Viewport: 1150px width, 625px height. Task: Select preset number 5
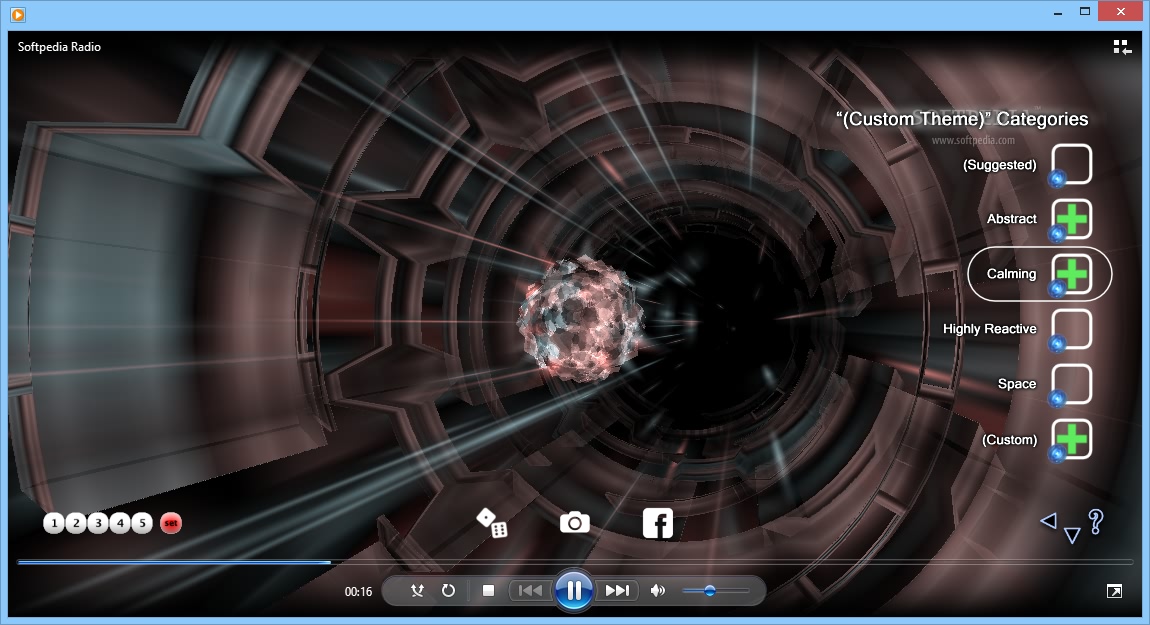click(x=142, y=523)
